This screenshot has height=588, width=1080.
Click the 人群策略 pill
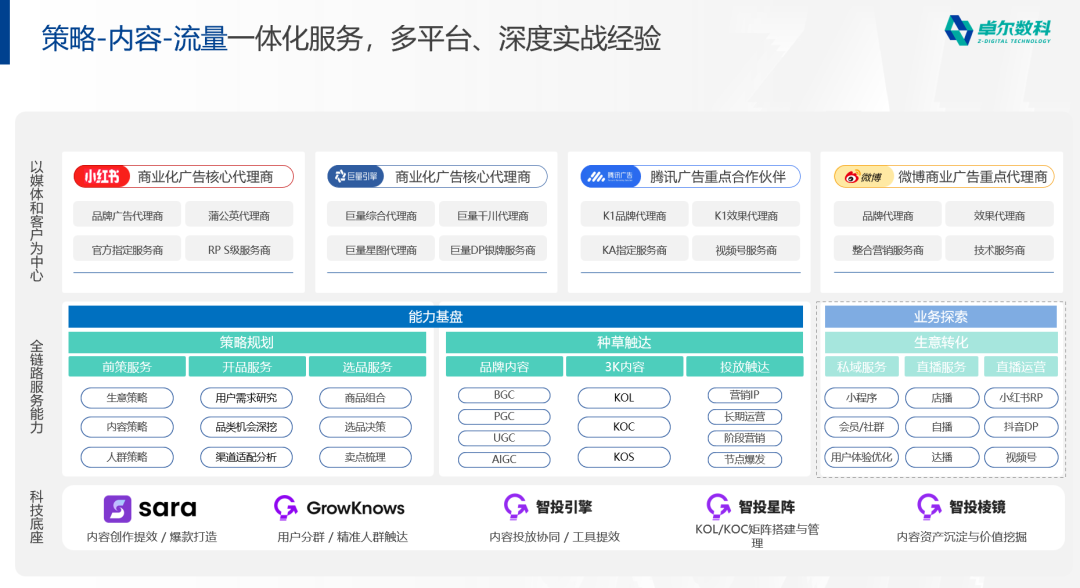click(127, 457)
